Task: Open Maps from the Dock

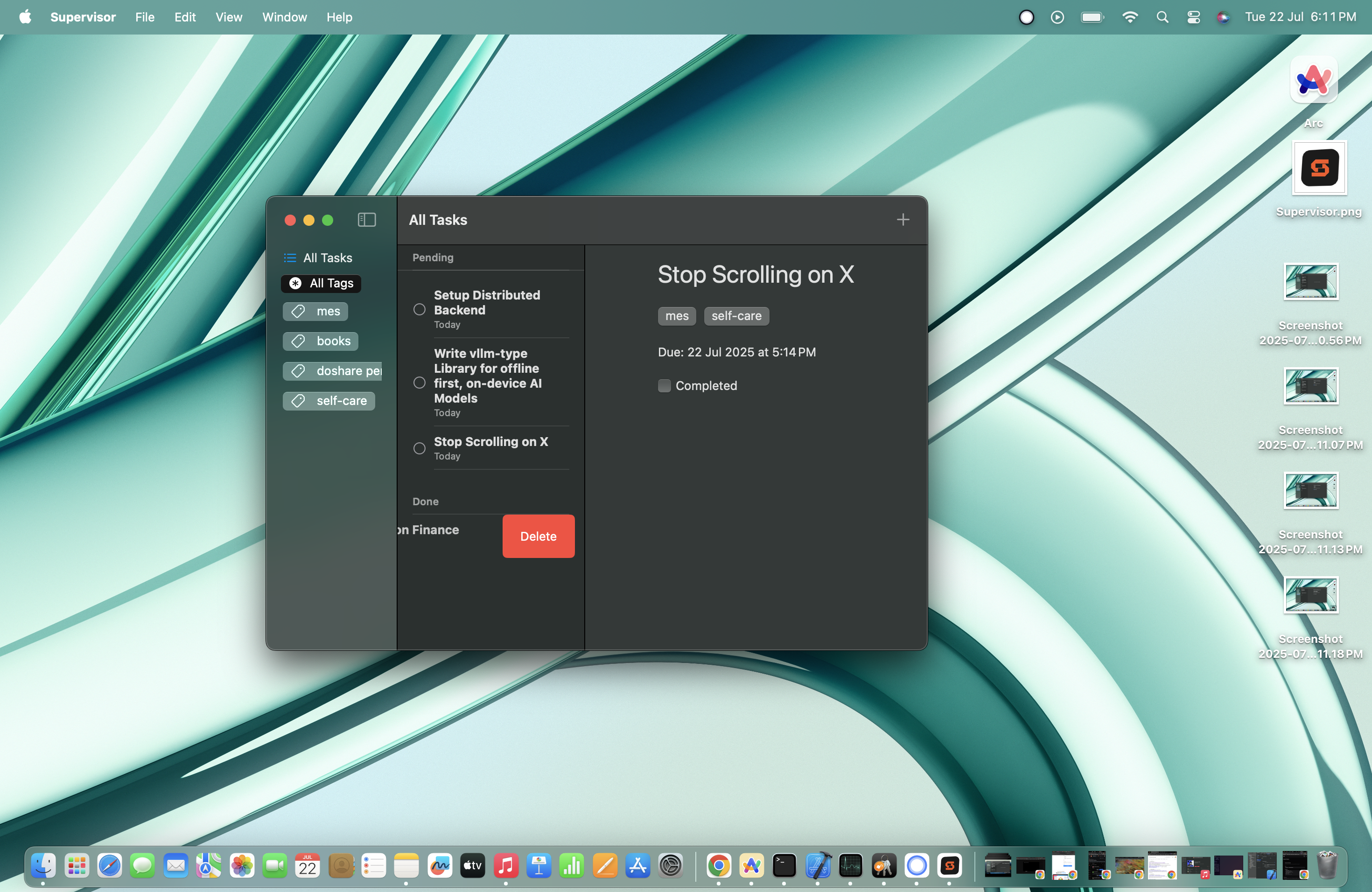Action: point(209,865)
